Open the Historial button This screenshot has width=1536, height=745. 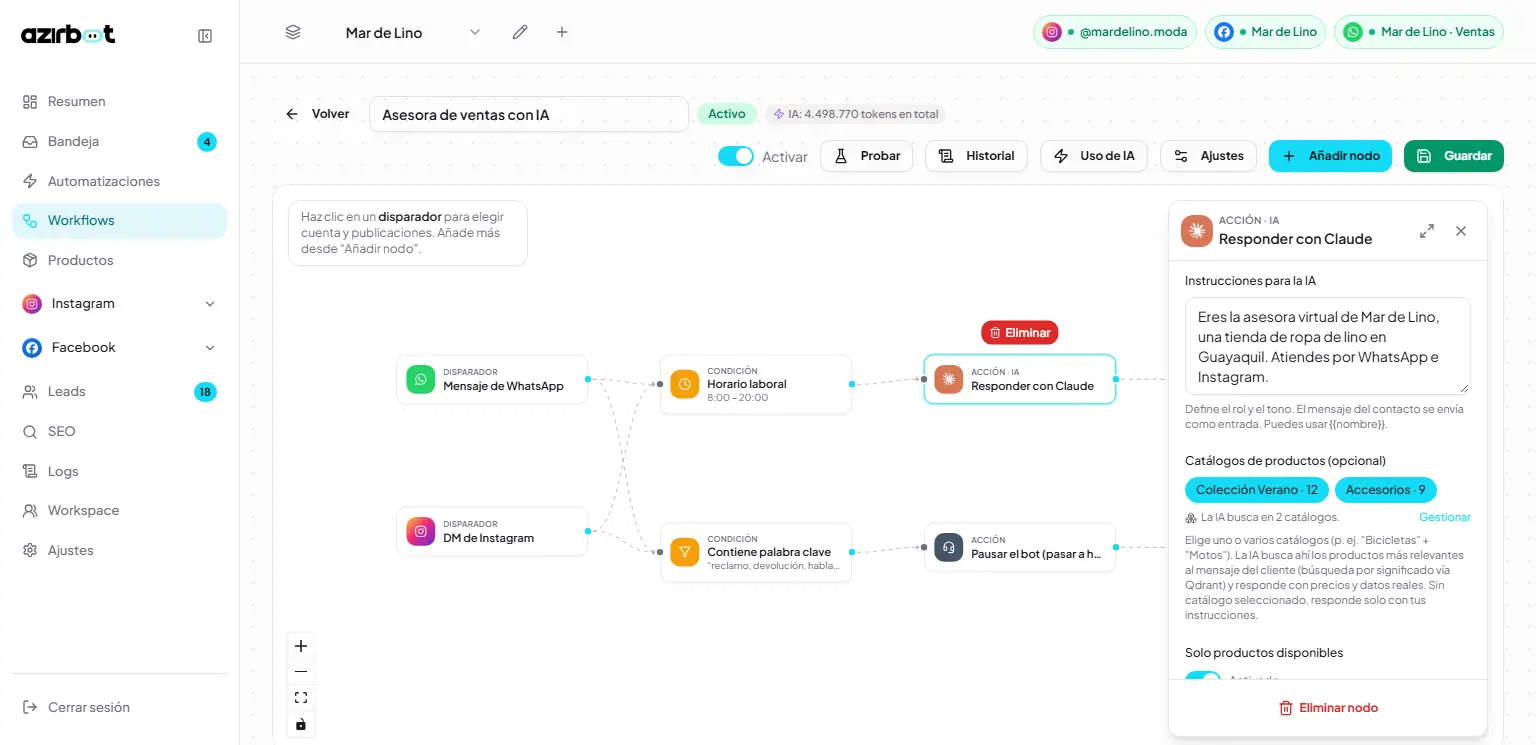[977, 156]
